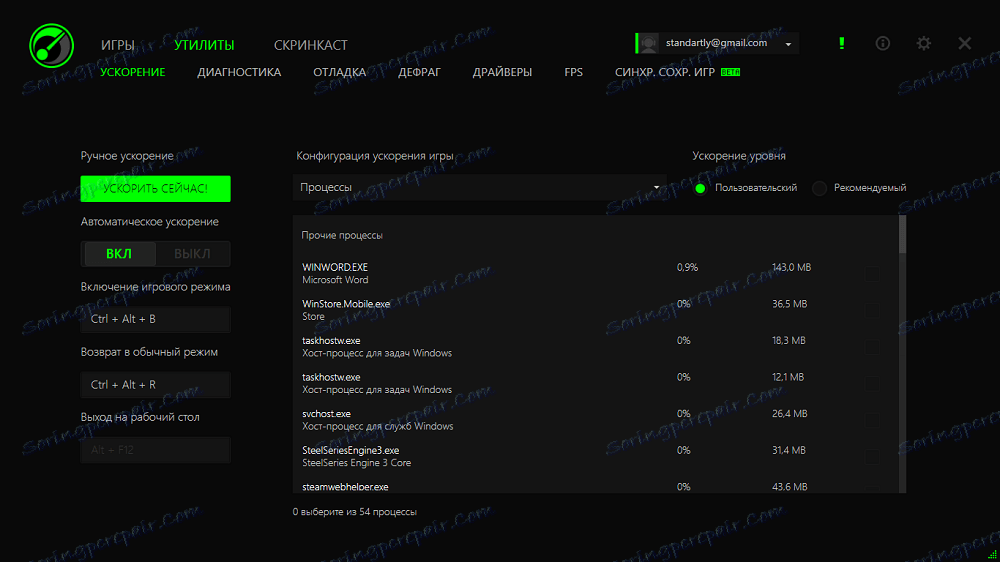Open the green exclamation notifications icon
Image resolution: width=1000 pixels, height=562 pixels.
pyautogui.click(x=842, y=43)
